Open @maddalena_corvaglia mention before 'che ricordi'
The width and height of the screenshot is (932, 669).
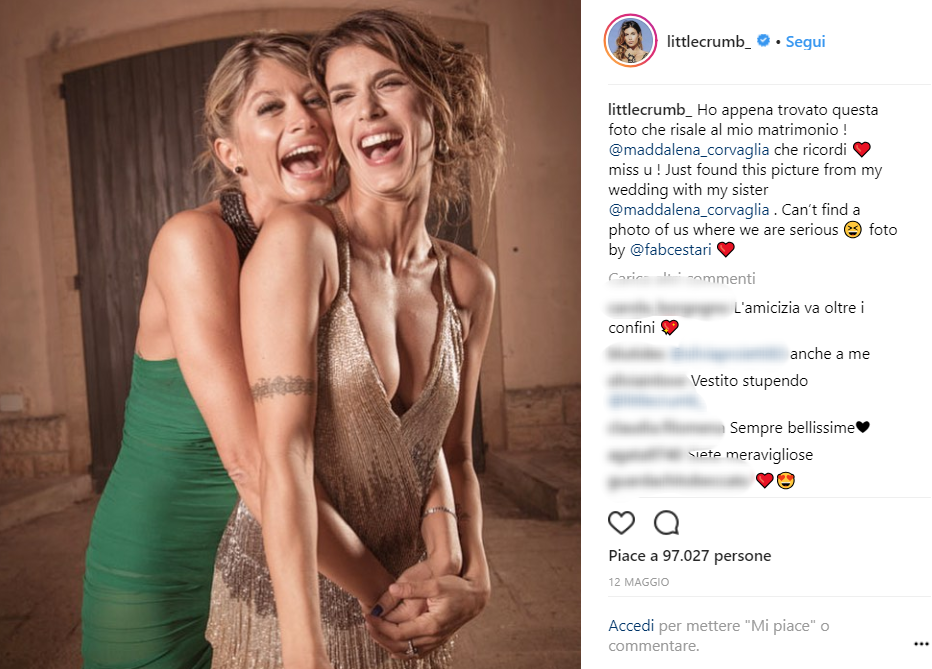[688, 149]
